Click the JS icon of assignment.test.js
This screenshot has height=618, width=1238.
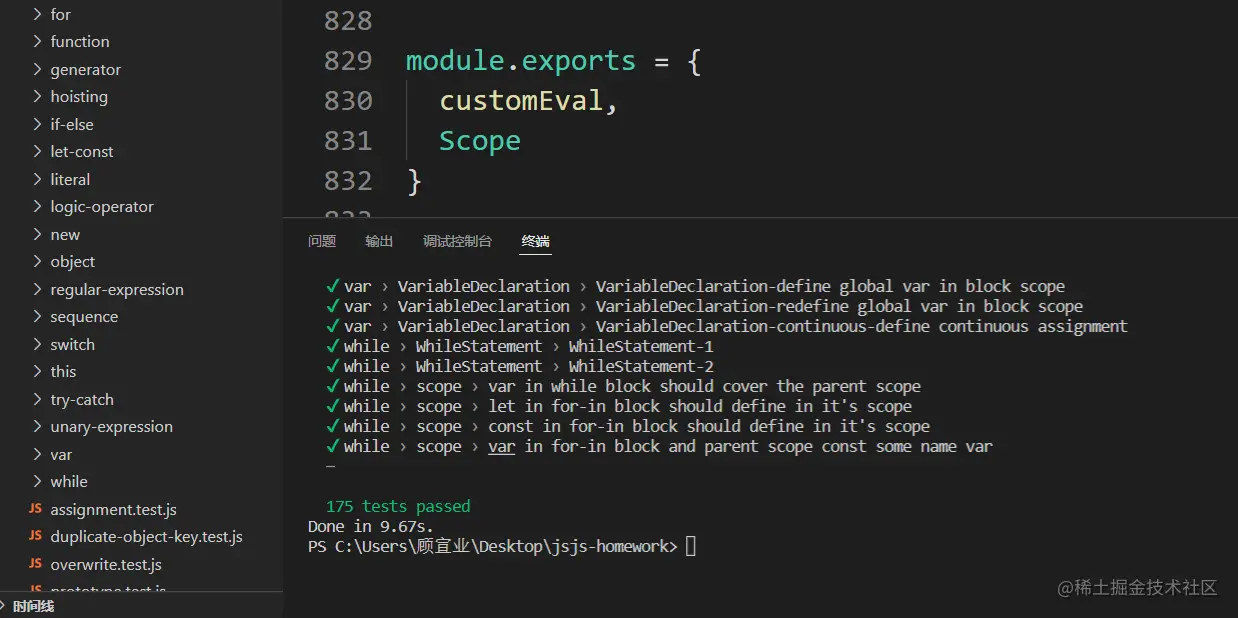click(35, 509)
